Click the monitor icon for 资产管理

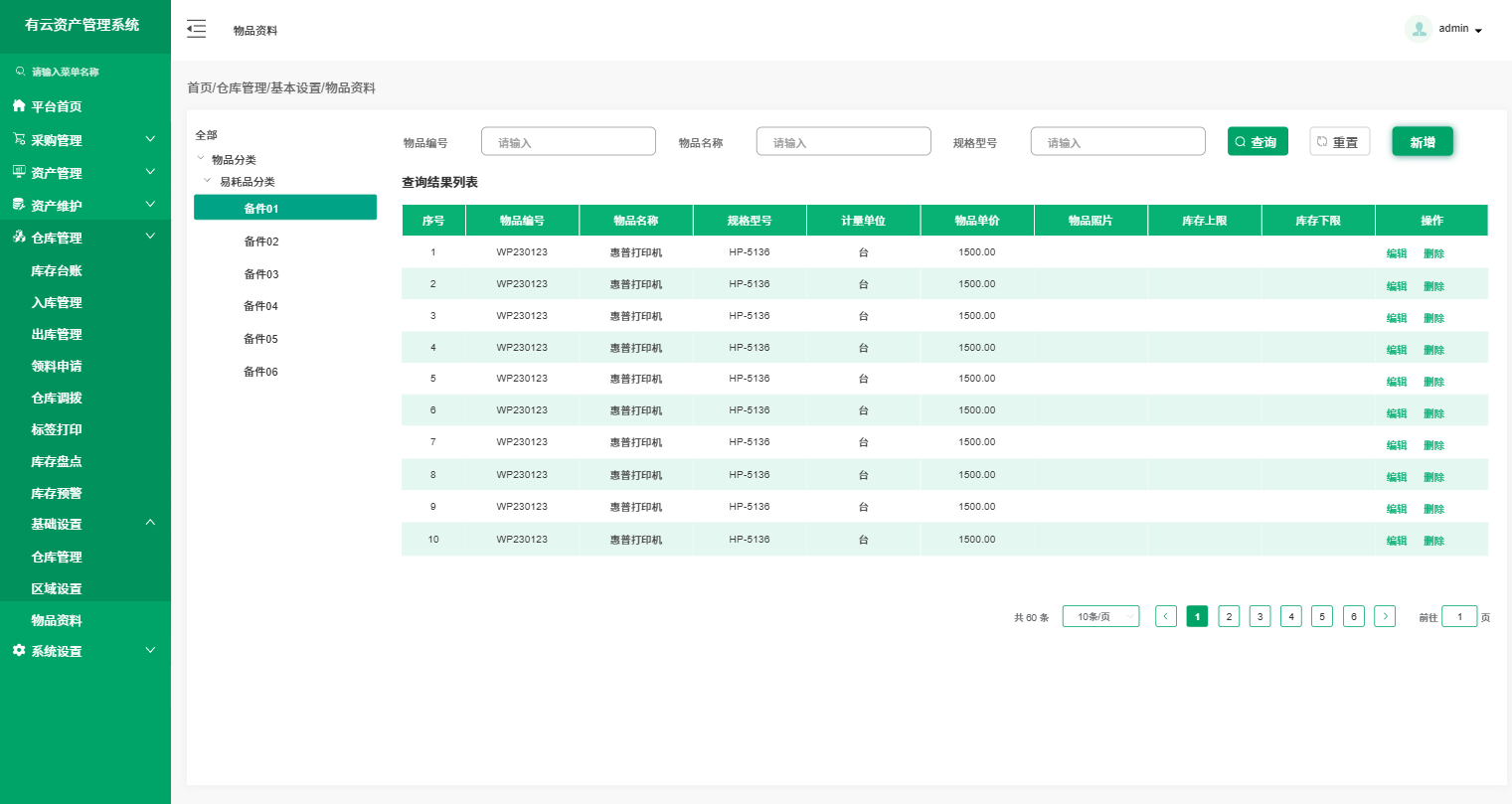(19, 172)
